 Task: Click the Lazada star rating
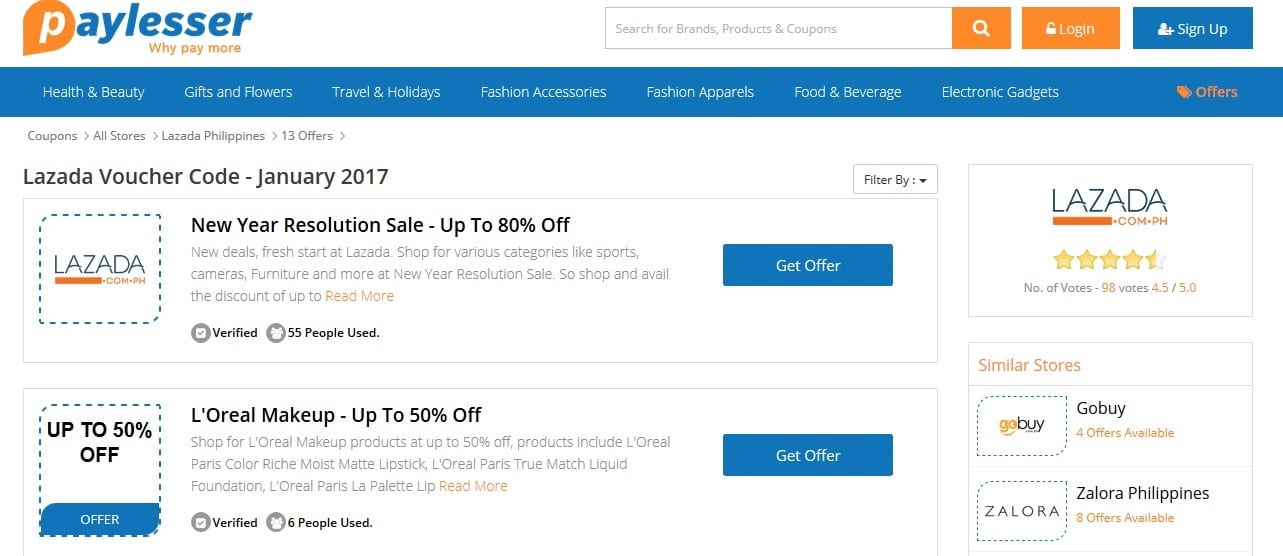coord(1110,261)
